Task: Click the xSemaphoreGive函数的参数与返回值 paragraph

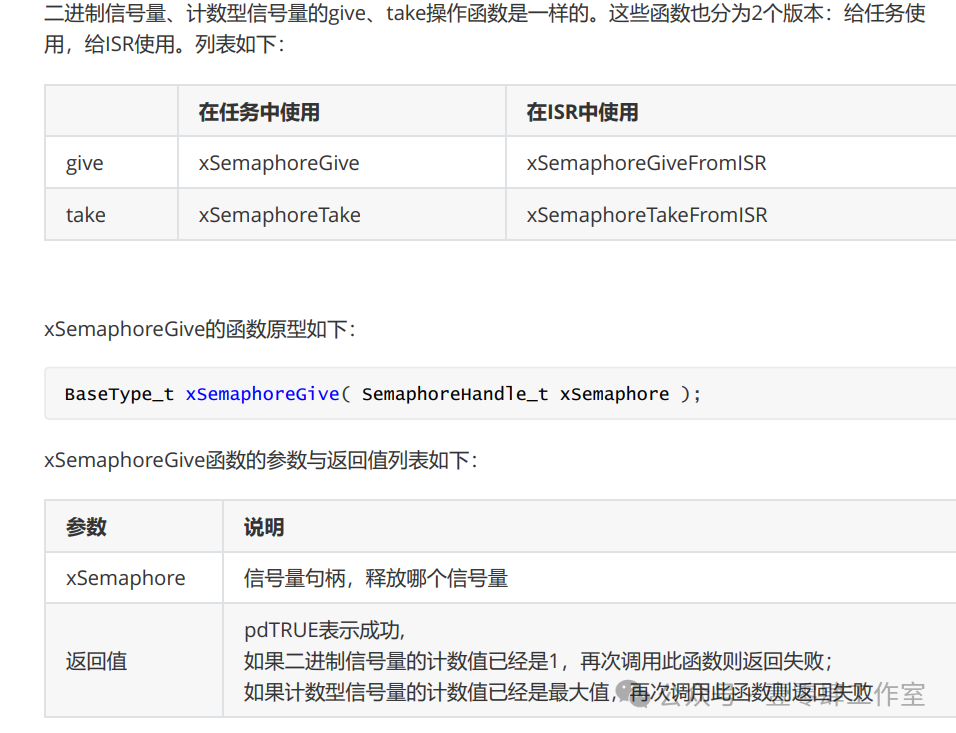Action: click(x=261, y=460)
